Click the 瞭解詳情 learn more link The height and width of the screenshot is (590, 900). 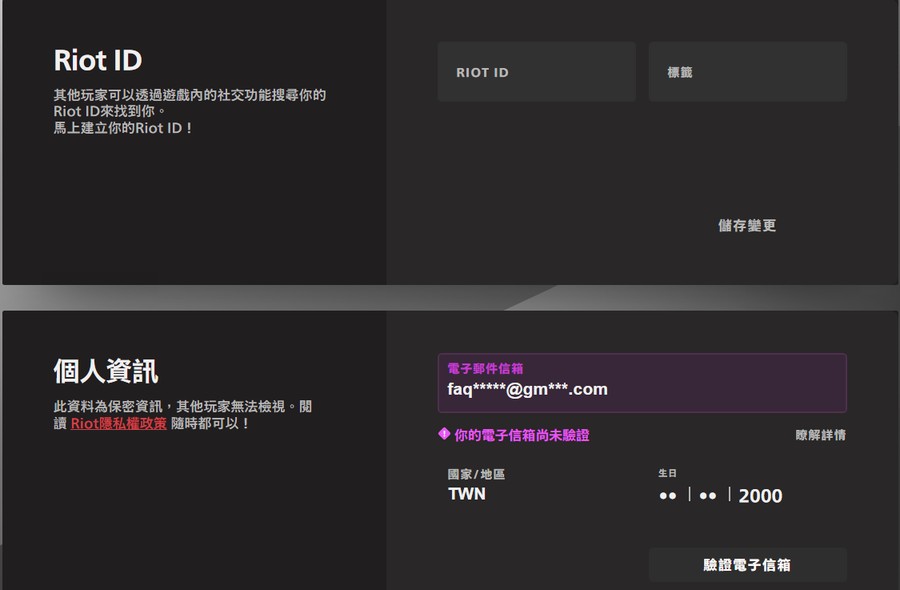pos(821,435)
